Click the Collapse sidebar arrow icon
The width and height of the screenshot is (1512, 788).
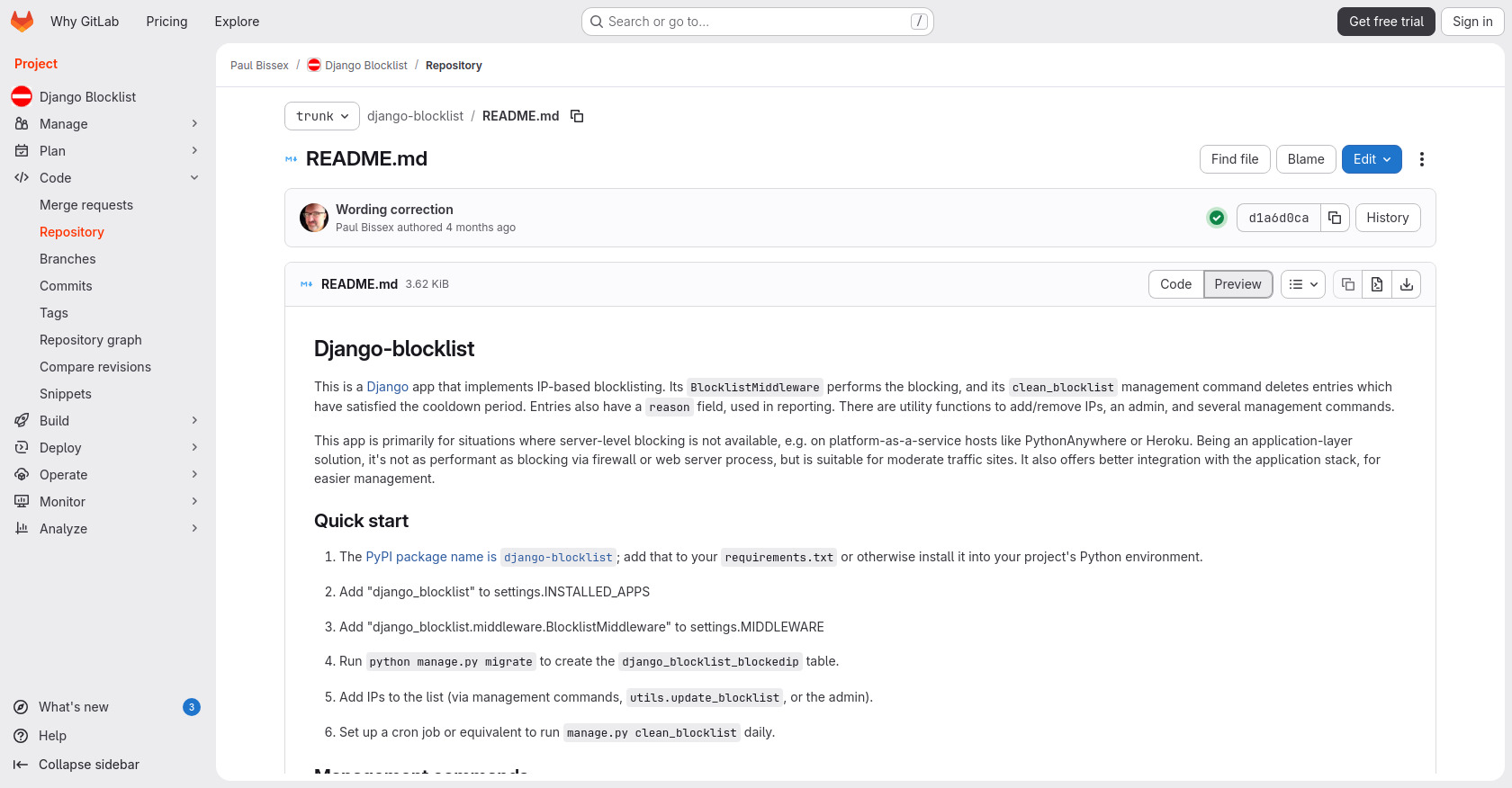point(21,765)
